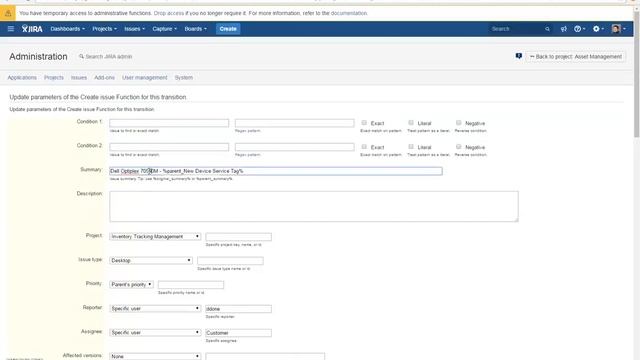Image resolution: width=640 pixels, height=360 pixels.
Task: Open the Assignee Specific user dropdown
Action: [x=155, y=332]
